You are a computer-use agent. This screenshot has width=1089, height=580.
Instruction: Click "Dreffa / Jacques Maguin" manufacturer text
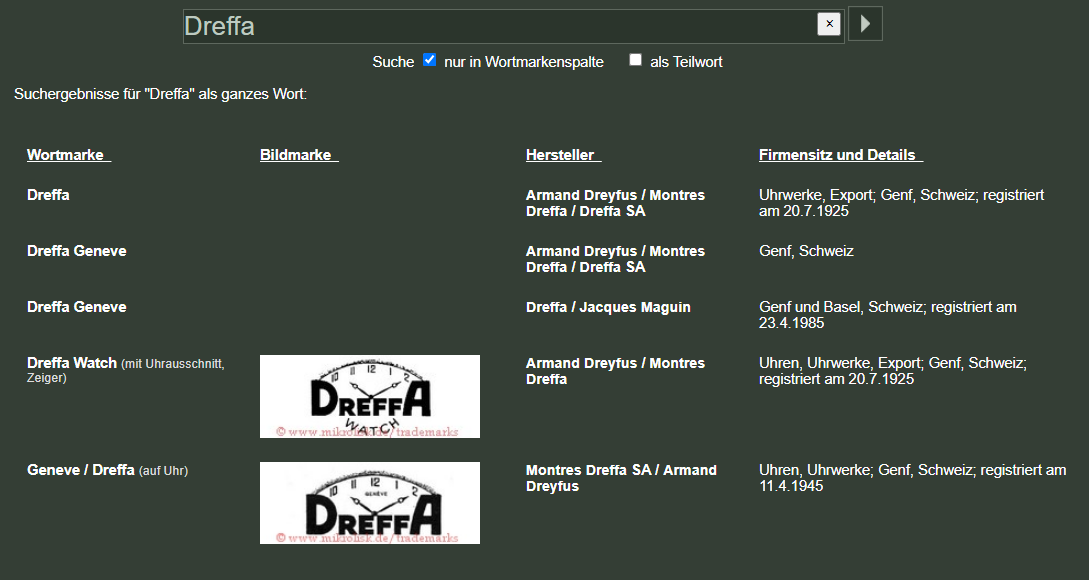tap(608, 307)
